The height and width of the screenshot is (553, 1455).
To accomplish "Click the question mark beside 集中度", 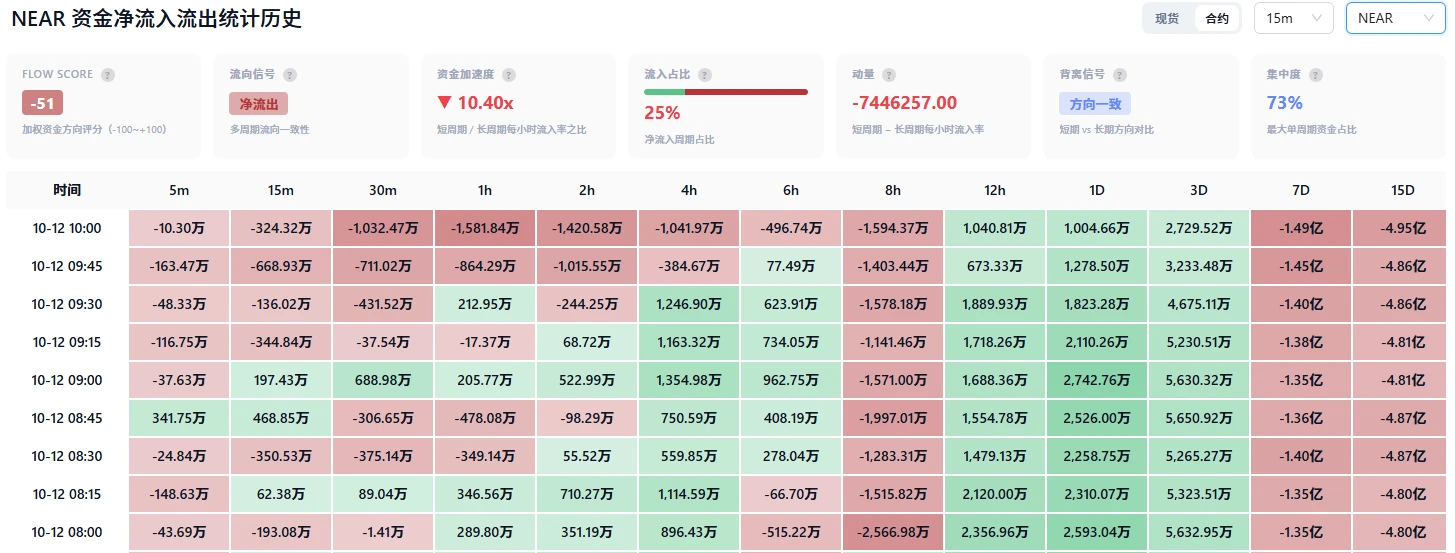I will pos(1316,75).
